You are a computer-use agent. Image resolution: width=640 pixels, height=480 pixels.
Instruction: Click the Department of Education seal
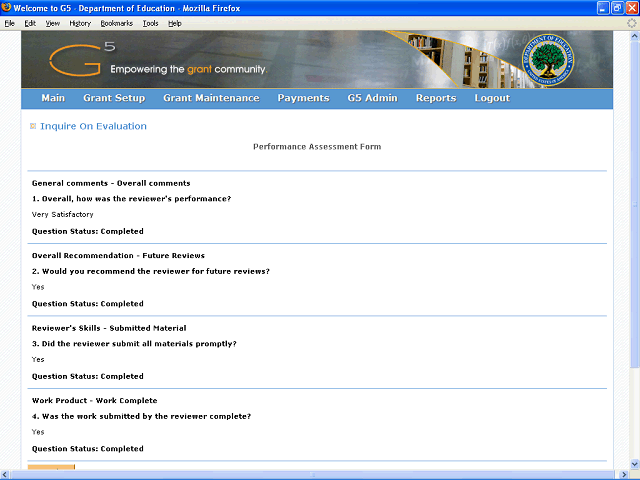[548, 60]
